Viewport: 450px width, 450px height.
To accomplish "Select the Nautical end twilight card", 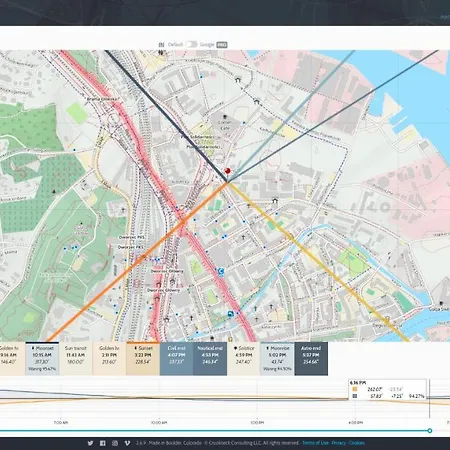I will [210, 358].
